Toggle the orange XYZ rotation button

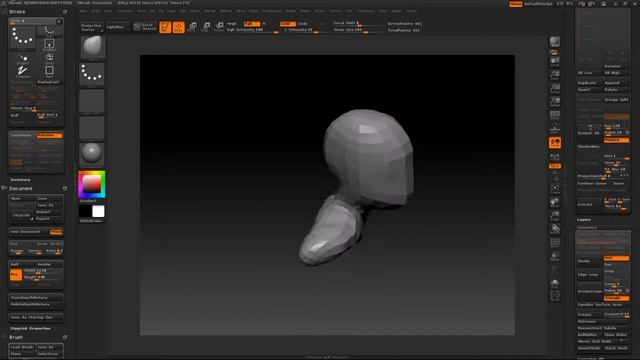555,166
